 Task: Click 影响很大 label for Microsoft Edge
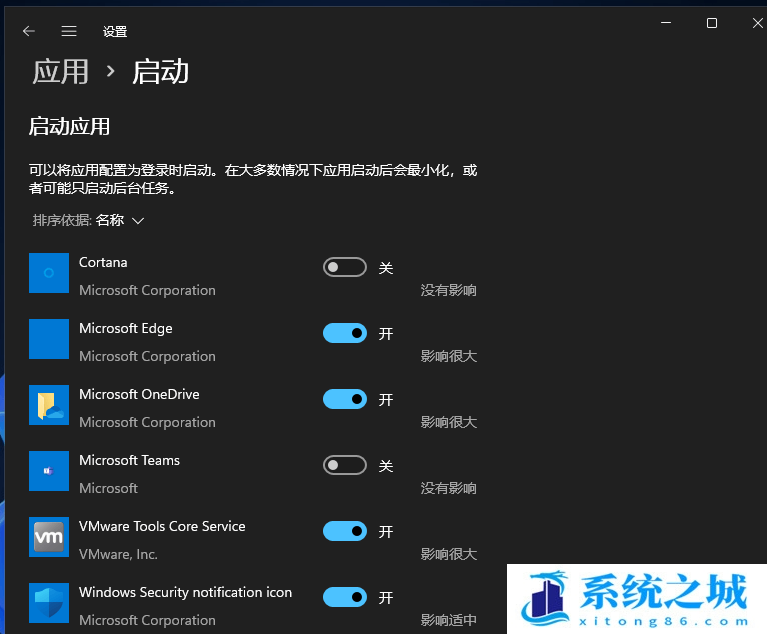tap(449, 356)
